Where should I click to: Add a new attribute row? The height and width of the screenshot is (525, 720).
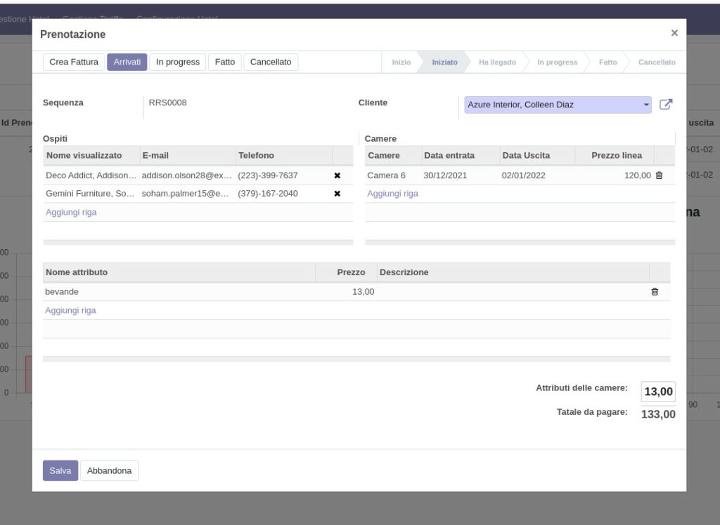point(71,310)
